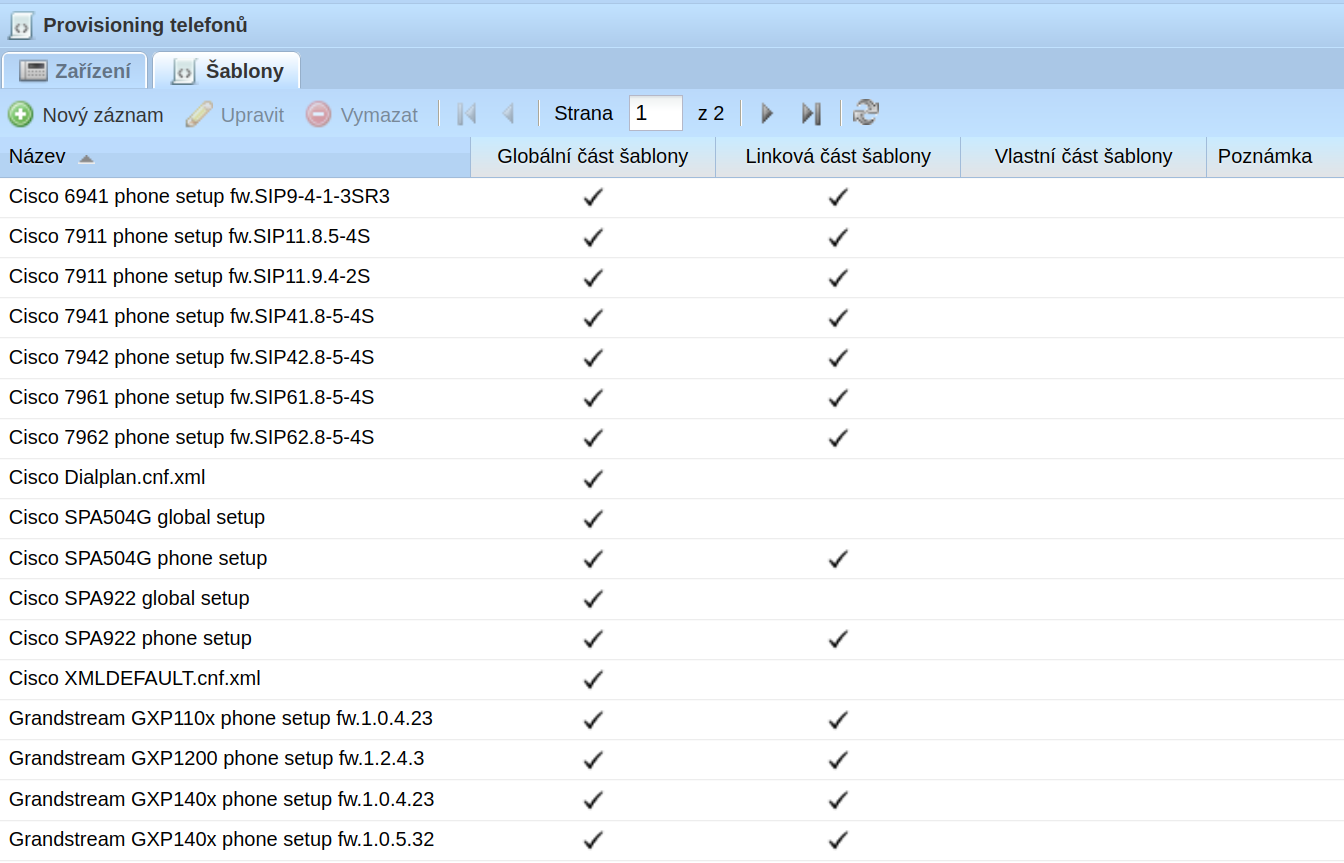Select the Cisco SPA504G phone setup row
Viewport: 1344px width, 863px height.
[672, 559]
